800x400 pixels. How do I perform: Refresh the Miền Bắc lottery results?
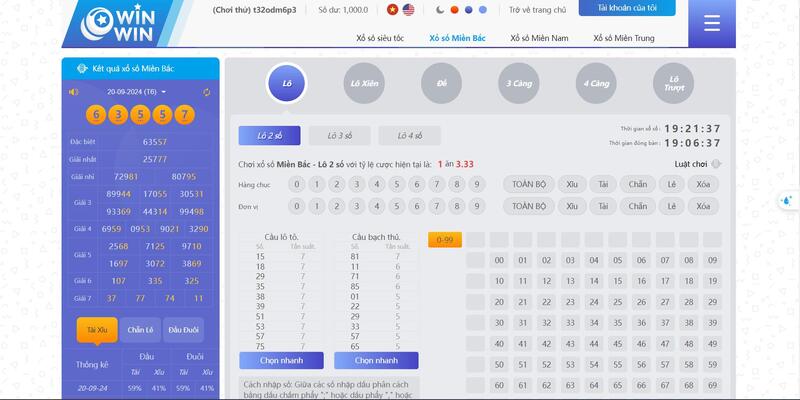[207, 92]
